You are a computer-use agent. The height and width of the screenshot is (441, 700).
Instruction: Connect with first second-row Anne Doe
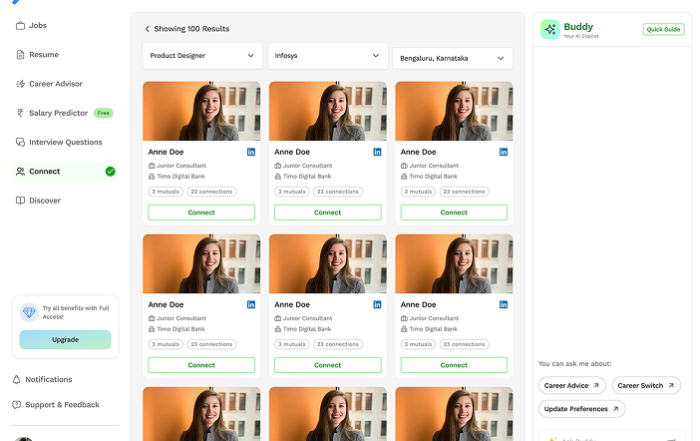201,365
